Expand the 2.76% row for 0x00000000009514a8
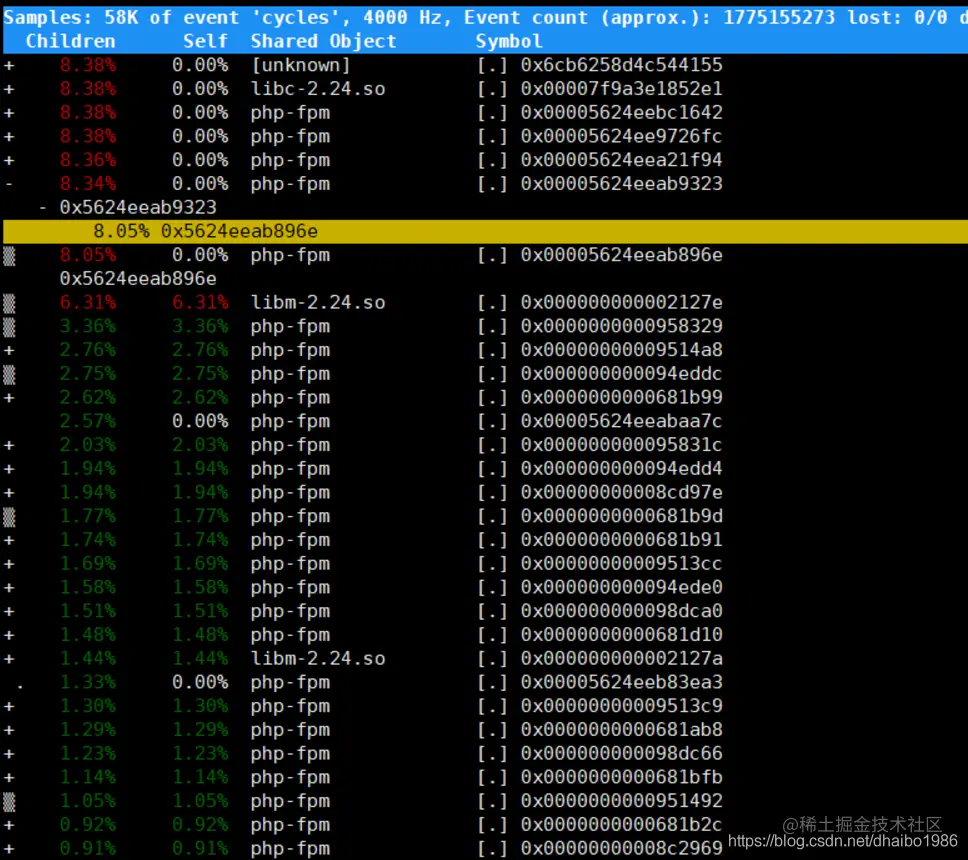The height and width of the screenshot is (860, 968). click(x=9, y=350)
